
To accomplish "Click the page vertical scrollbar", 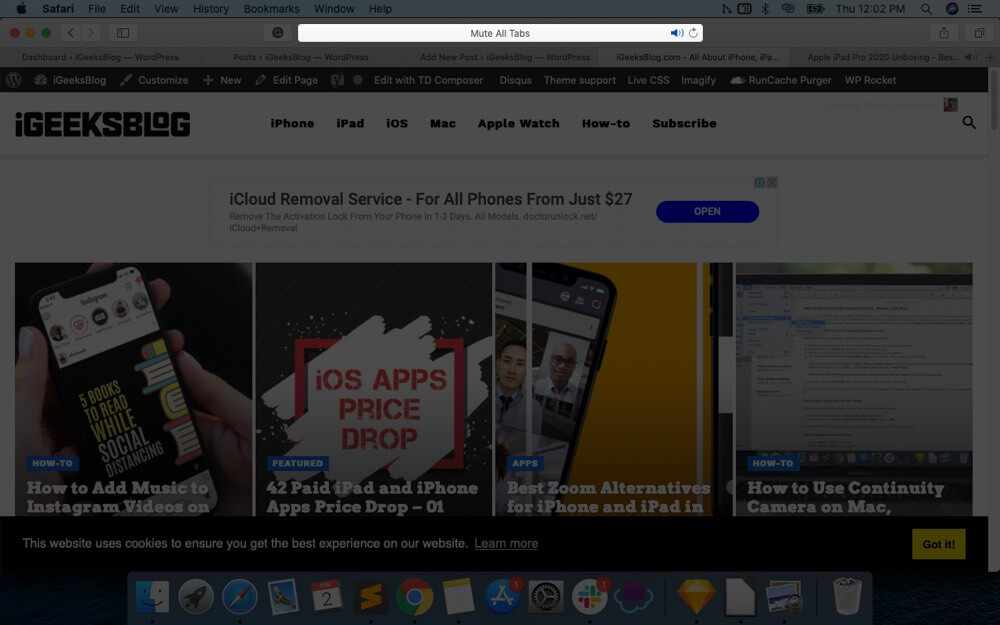I will [994, 99].
